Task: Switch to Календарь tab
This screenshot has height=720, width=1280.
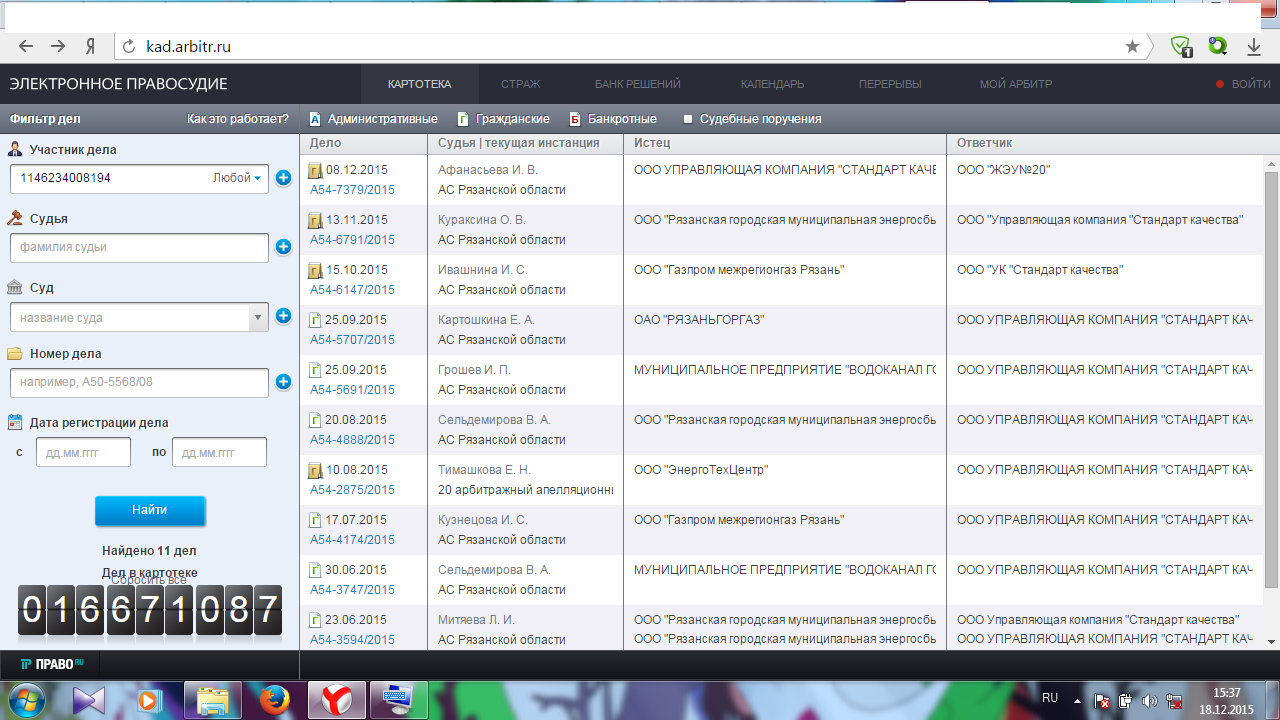Action: tap(772, 84)
